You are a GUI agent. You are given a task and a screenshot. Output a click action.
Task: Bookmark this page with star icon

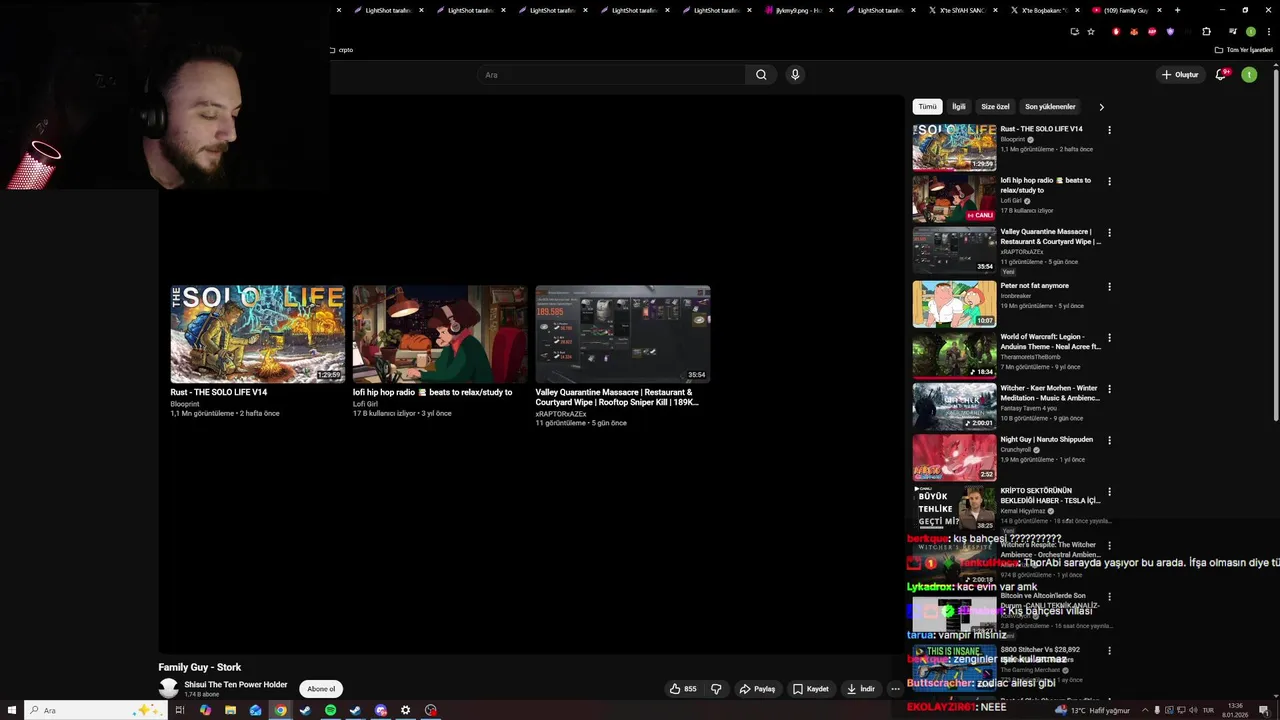coord(1091,31)
